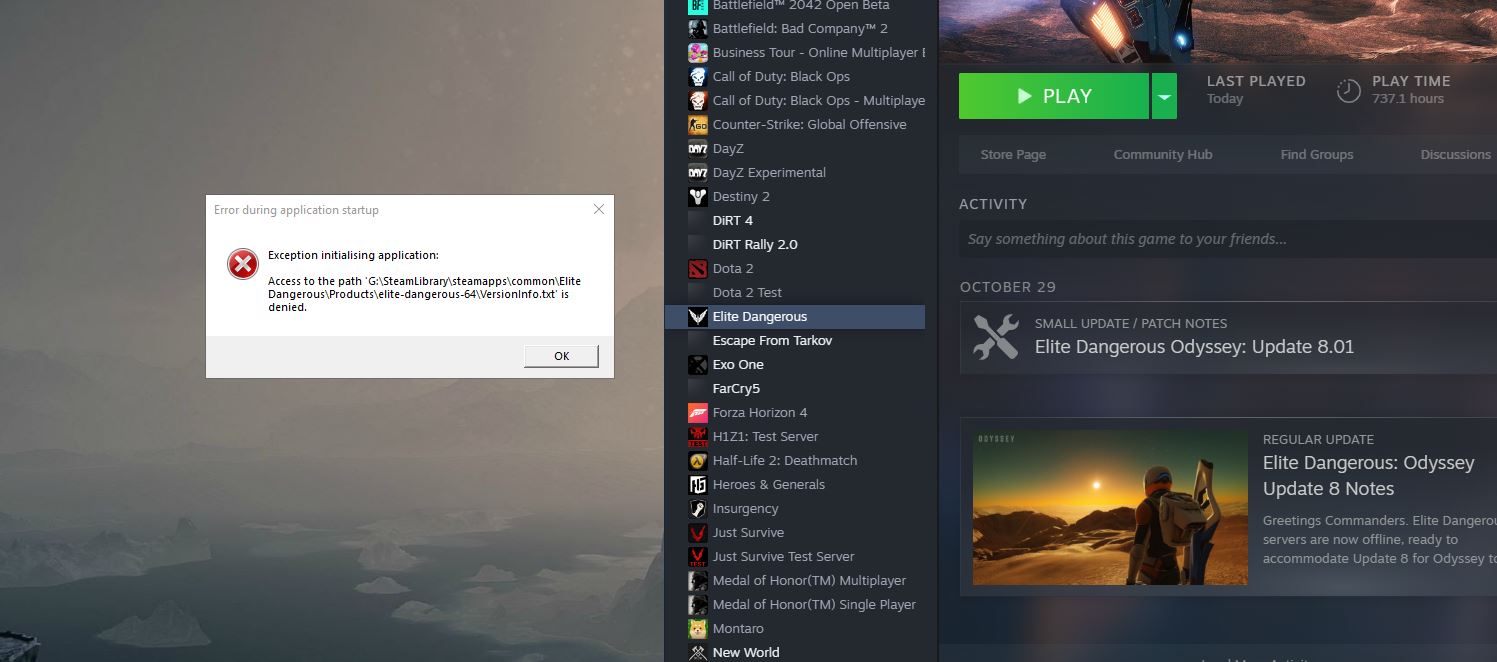The width and height of the screenshot is (1497, 662).
Task: Dismiss the error dialog with OK
Action: pos(561,356)
